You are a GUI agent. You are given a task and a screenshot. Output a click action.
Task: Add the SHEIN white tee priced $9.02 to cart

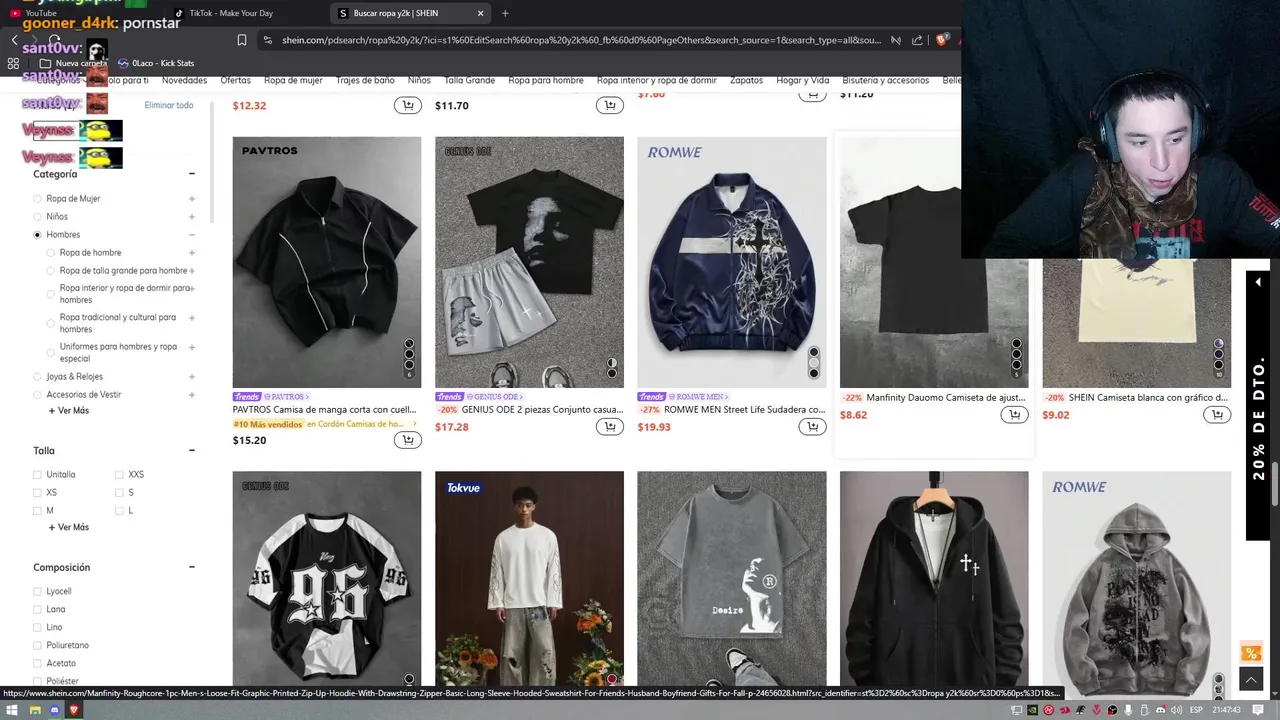point(1217,415)
